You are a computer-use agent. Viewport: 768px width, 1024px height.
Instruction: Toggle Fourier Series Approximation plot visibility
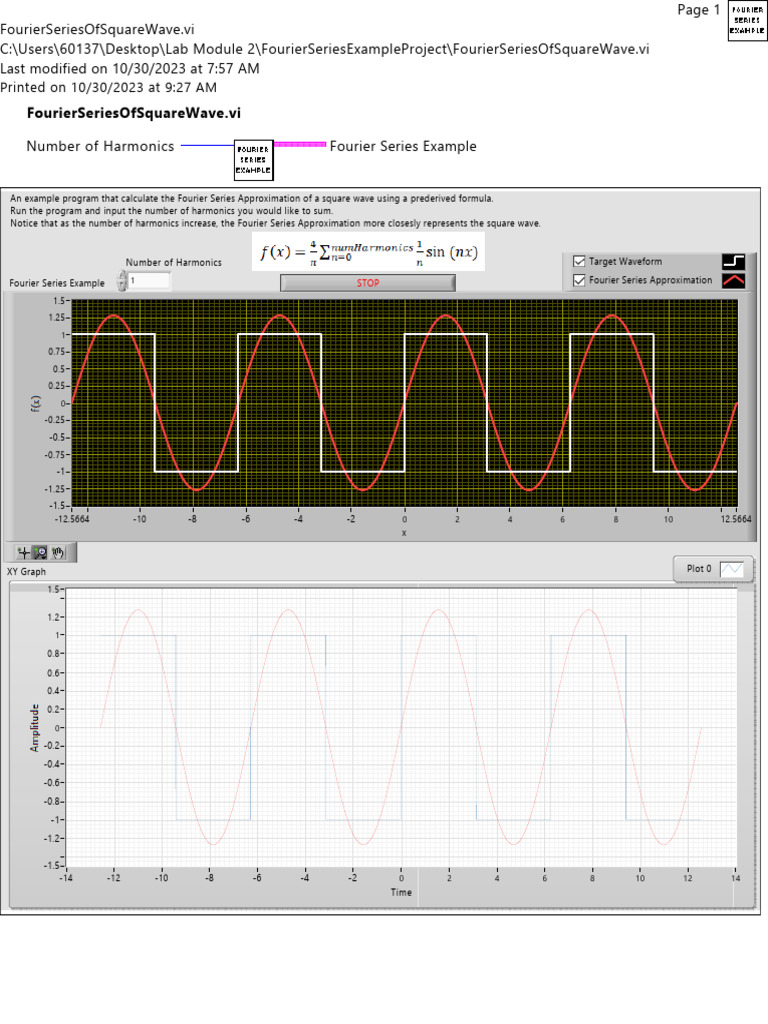(579, 281)
